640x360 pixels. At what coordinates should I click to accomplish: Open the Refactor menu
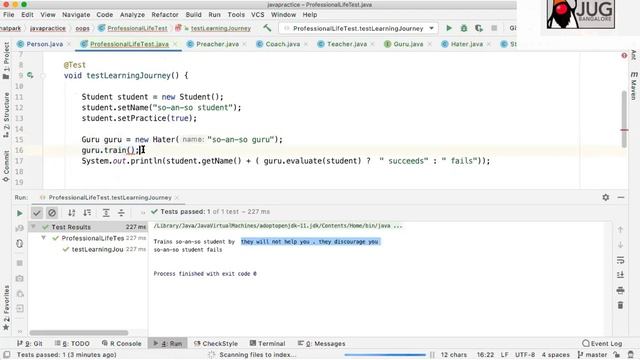[165, 14]
